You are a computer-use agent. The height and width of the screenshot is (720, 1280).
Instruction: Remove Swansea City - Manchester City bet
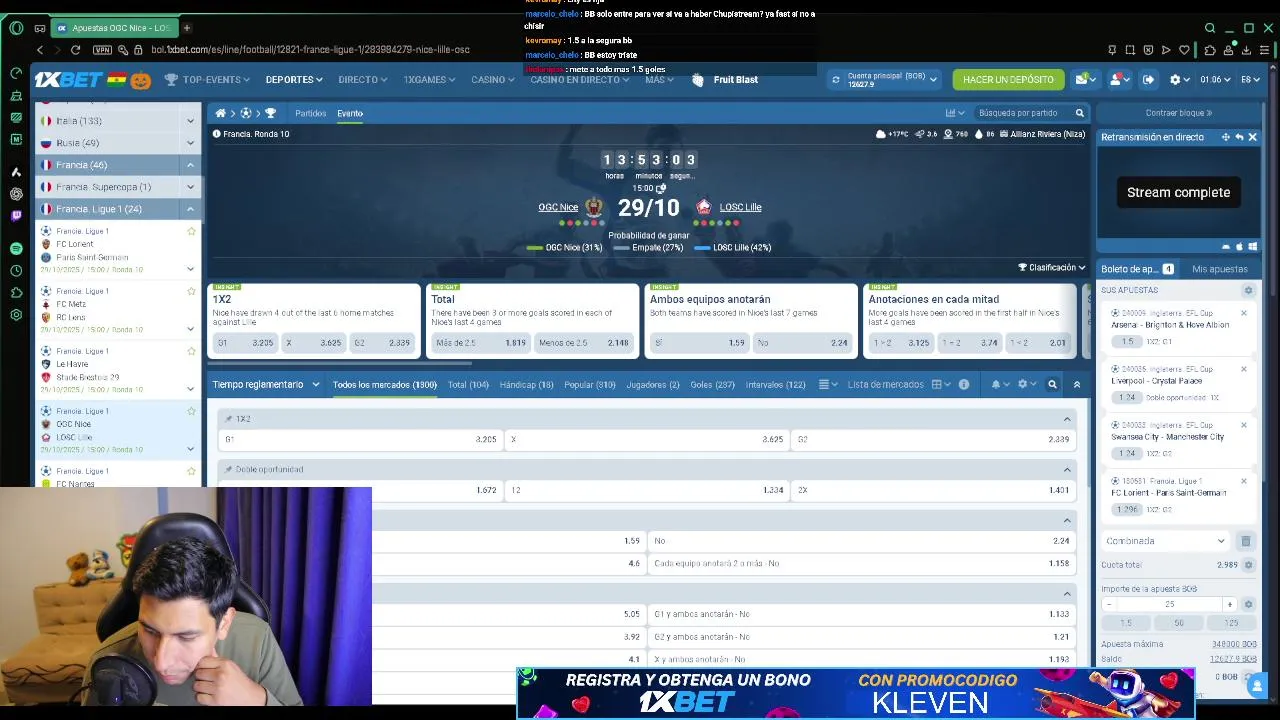click(x=1244, y=425)
